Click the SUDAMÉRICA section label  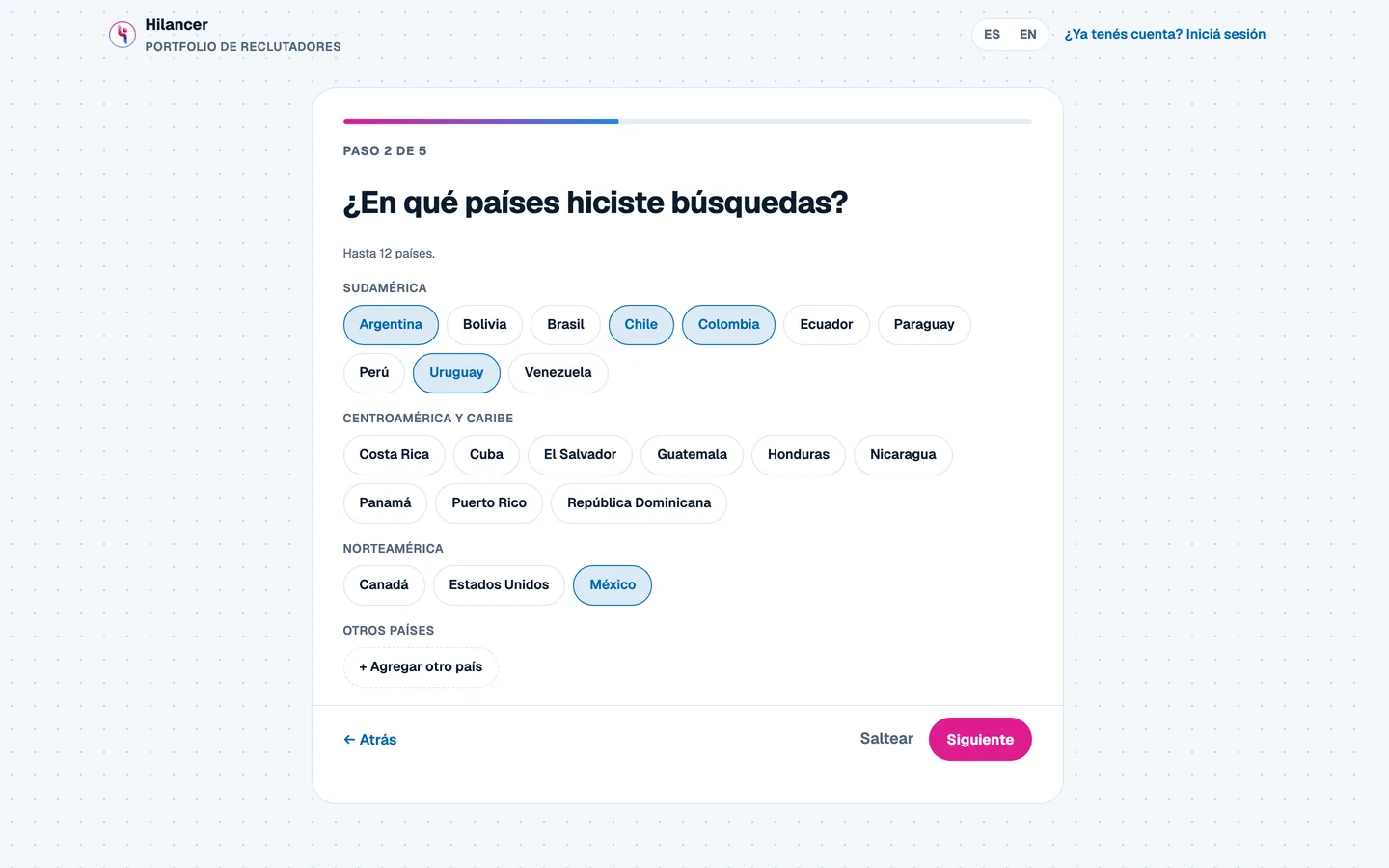(x=385, y=288)
